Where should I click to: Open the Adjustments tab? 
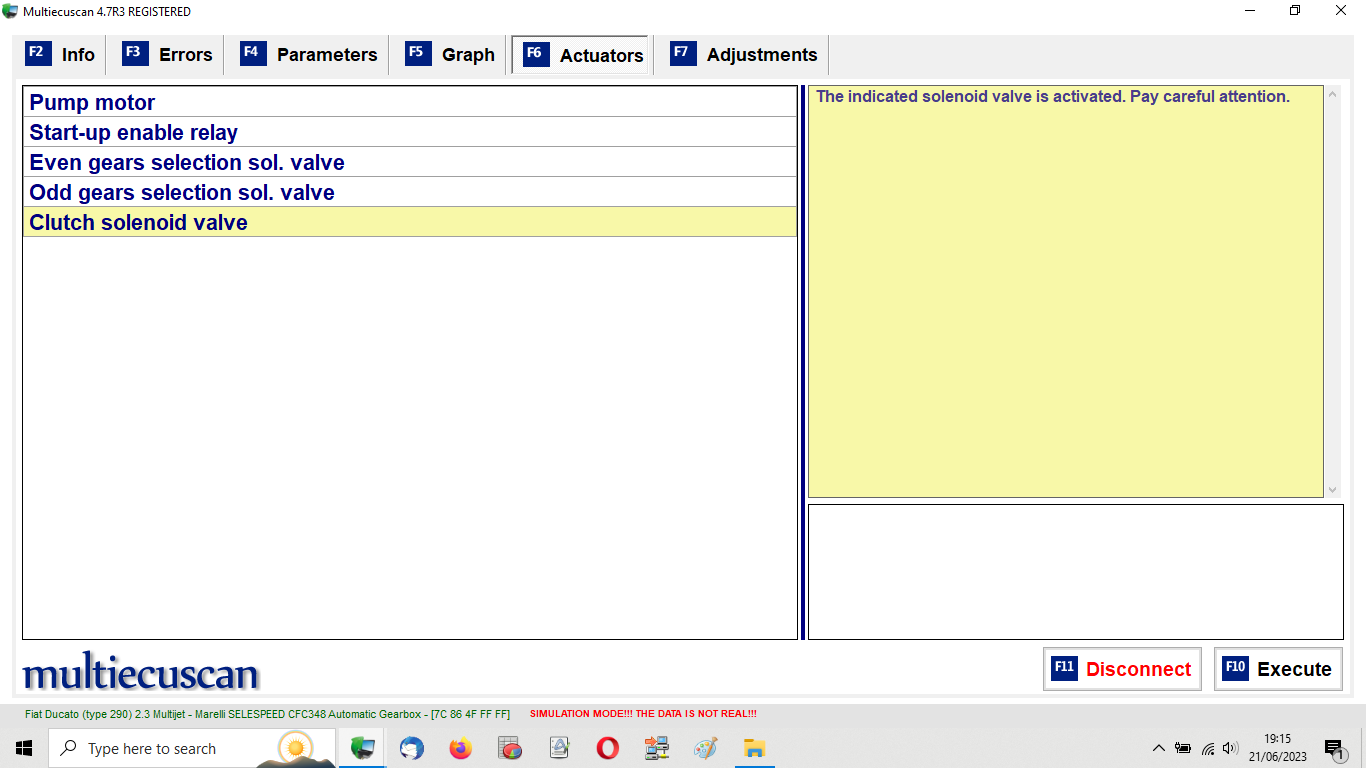(744, 55)
